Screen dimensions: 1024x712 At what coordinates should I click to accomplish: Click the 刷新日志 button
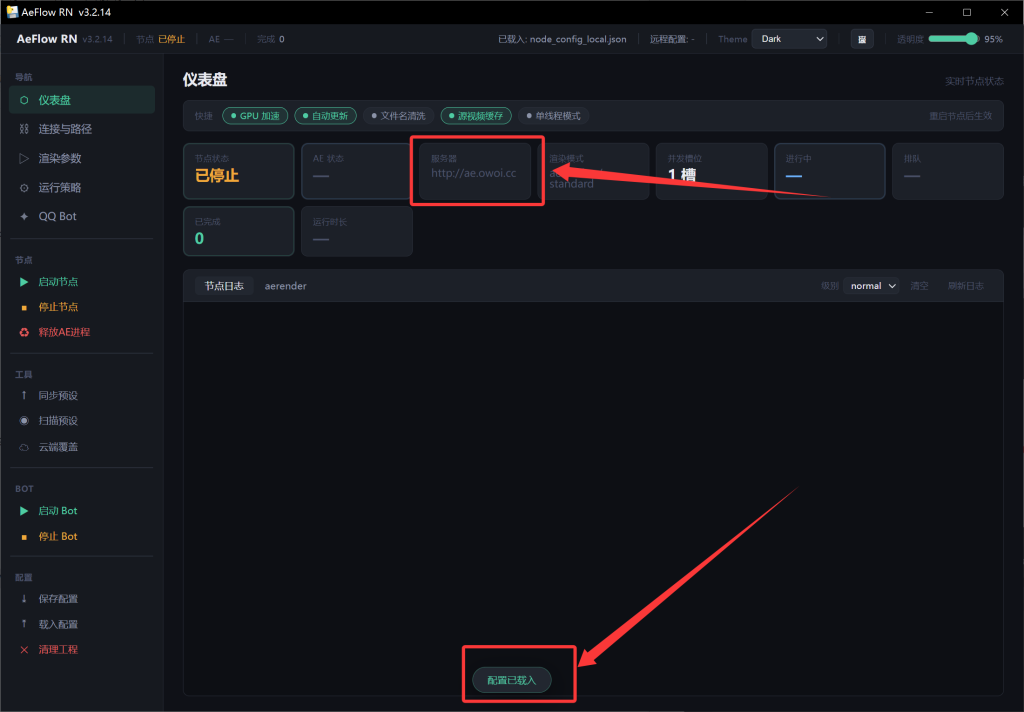tap(965, 286)
